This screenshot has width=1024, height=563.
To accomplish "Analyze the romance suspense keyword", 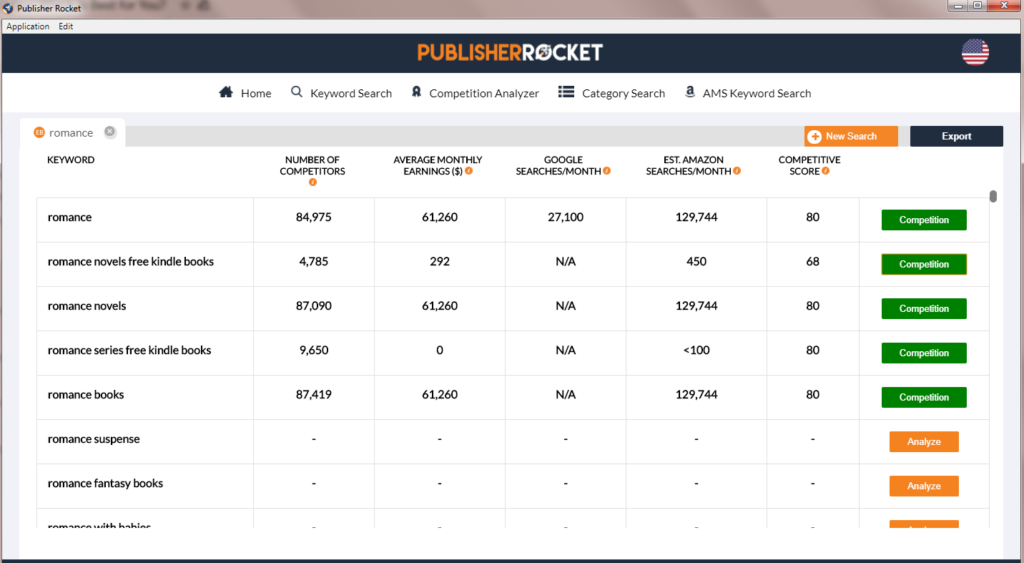I will [923, 442].
